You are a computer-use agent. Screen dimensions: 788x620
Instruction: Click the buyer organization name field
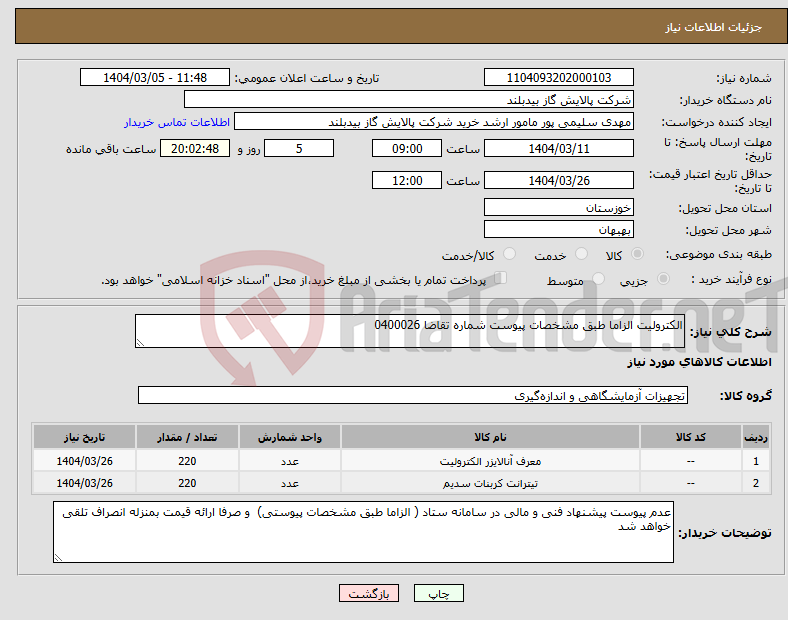[x=409, y=99]
